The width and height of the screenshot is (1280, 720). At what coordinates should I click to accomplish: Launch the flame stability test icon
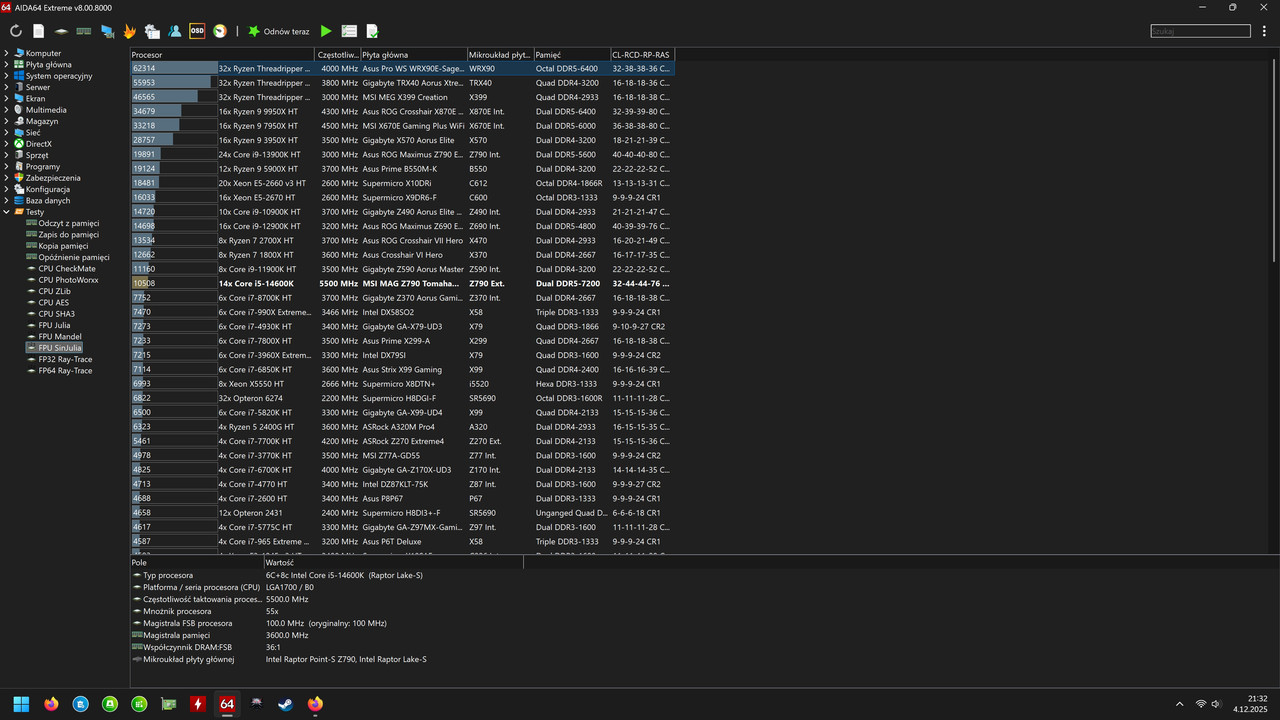(129, 31)
